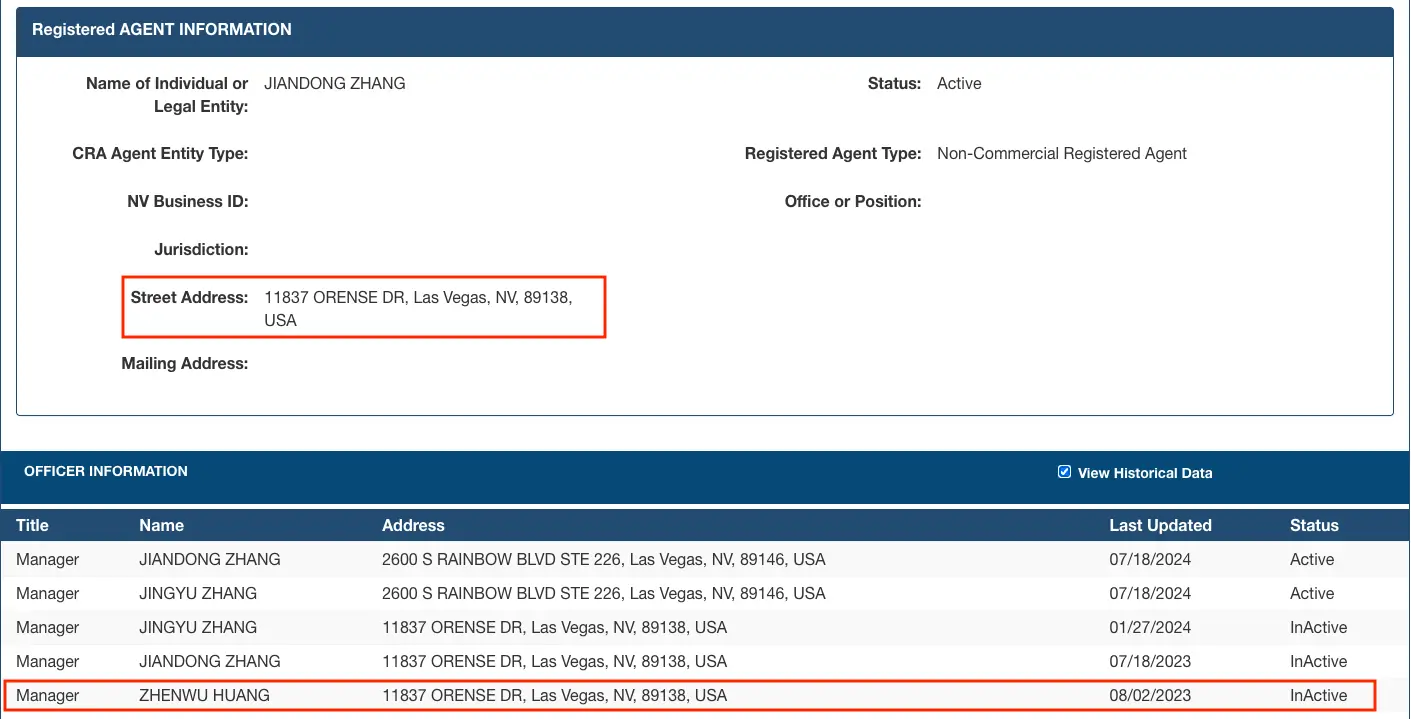
Task: Click the registered agent name JIANDONG ZHANG
Action: 335,84
